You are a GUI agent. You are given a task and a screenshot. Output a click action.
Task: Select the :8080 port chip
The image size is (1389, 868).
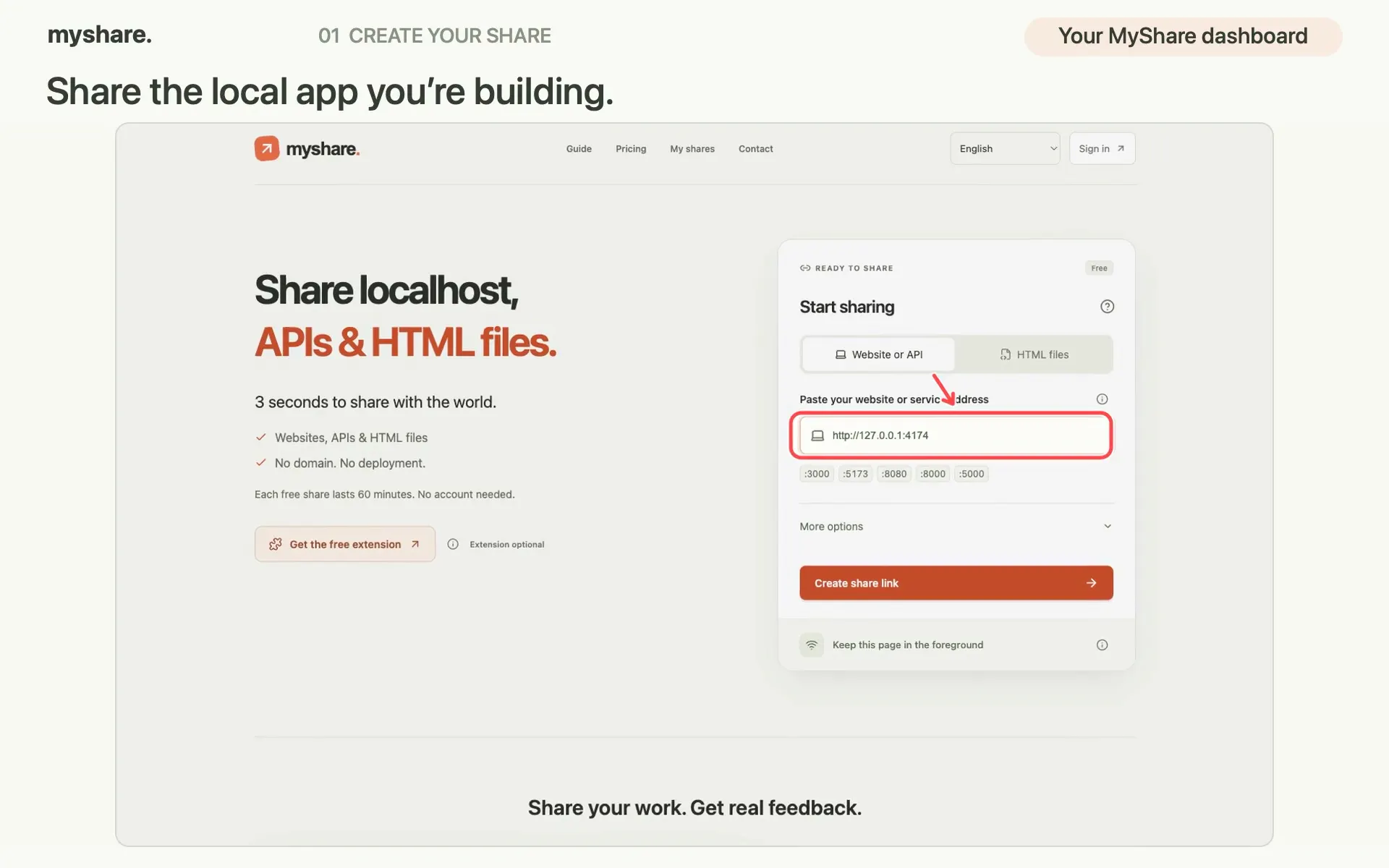(x=894, y=474)
